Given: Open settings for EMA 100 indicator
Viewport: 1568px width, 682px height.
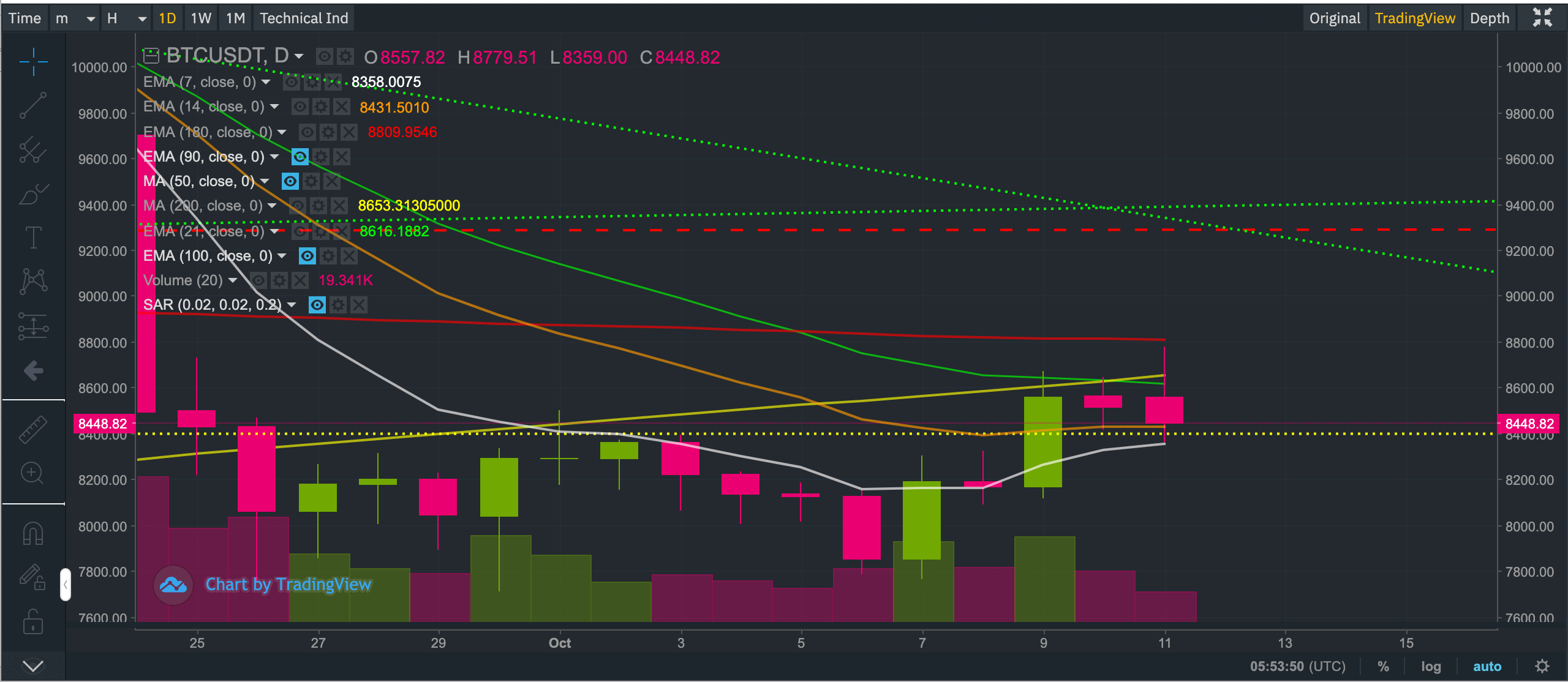Looking at the screenshot, I should point(328,256).
